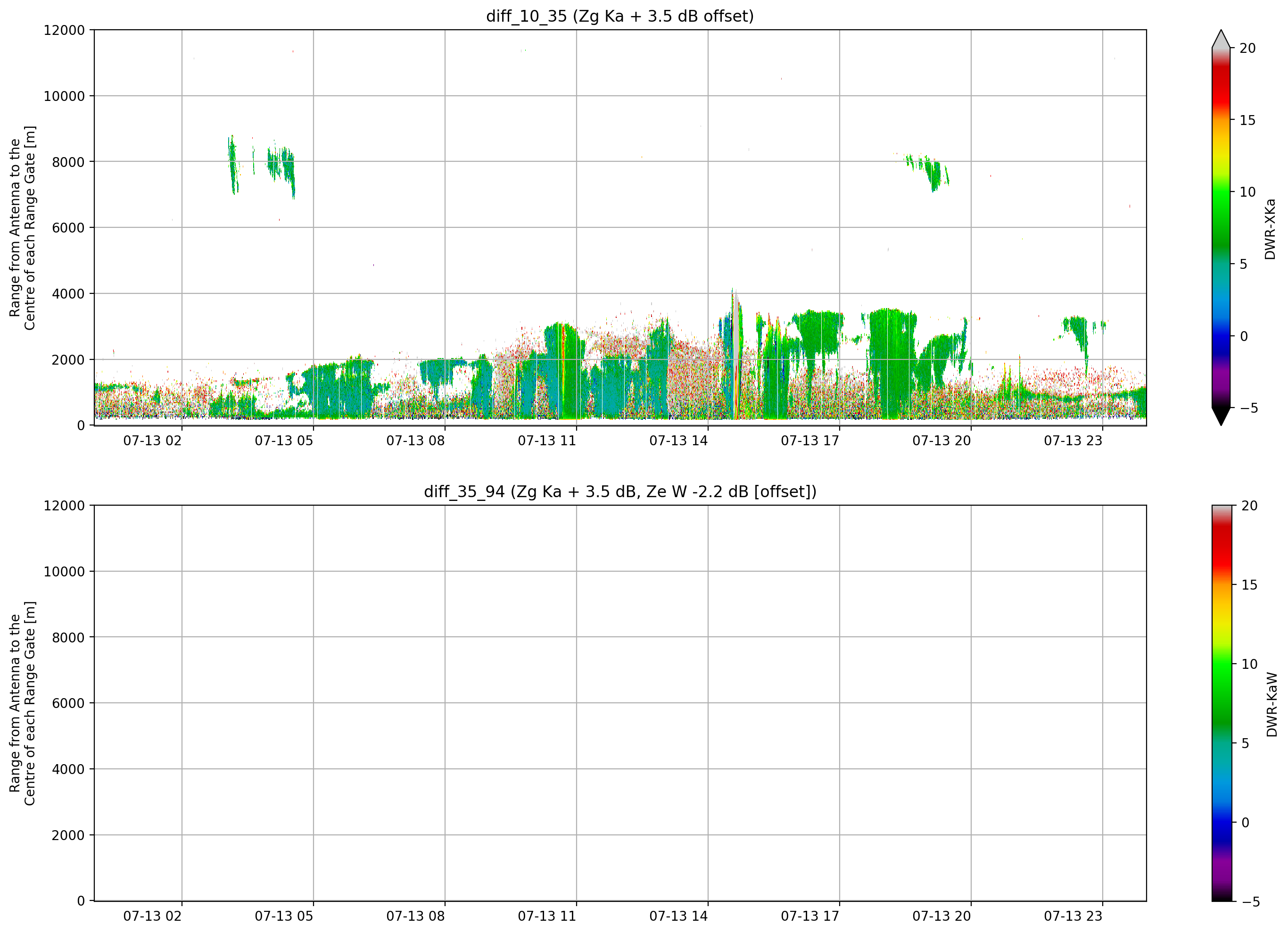Click the bottom plot's 6000 range tick label
Screen dimensions: 1288x933
point(68,703)
